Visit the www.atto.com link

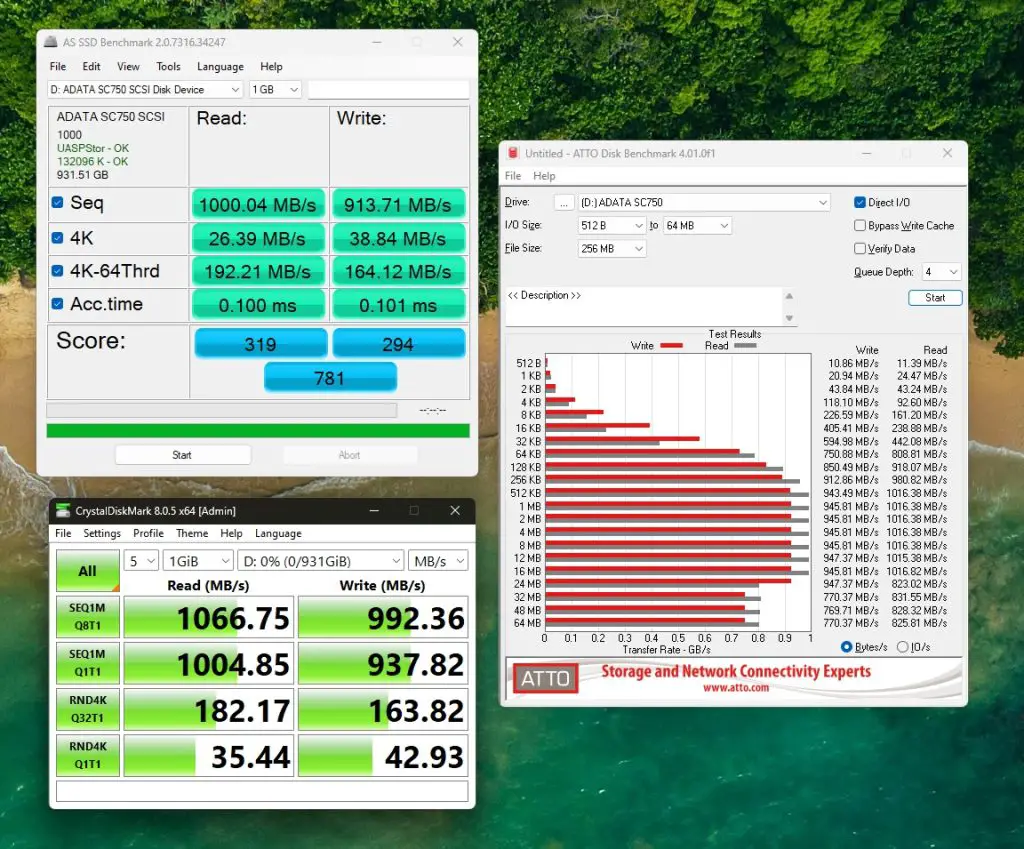(x=736, y=688)
